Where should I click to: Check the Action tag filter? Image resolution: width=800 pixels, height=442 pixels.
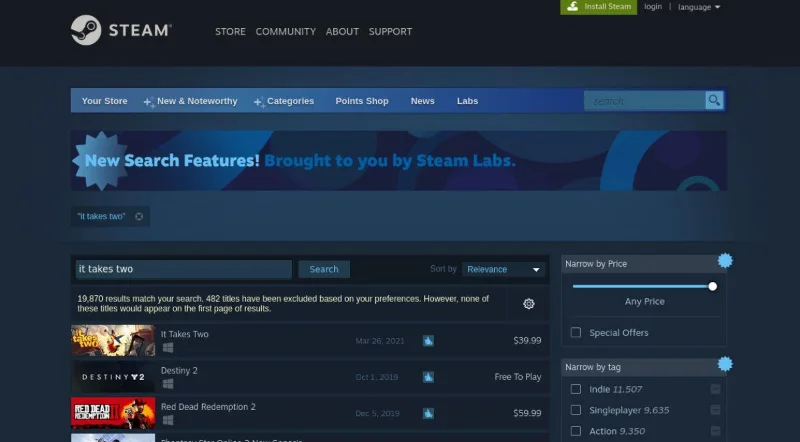576,431
